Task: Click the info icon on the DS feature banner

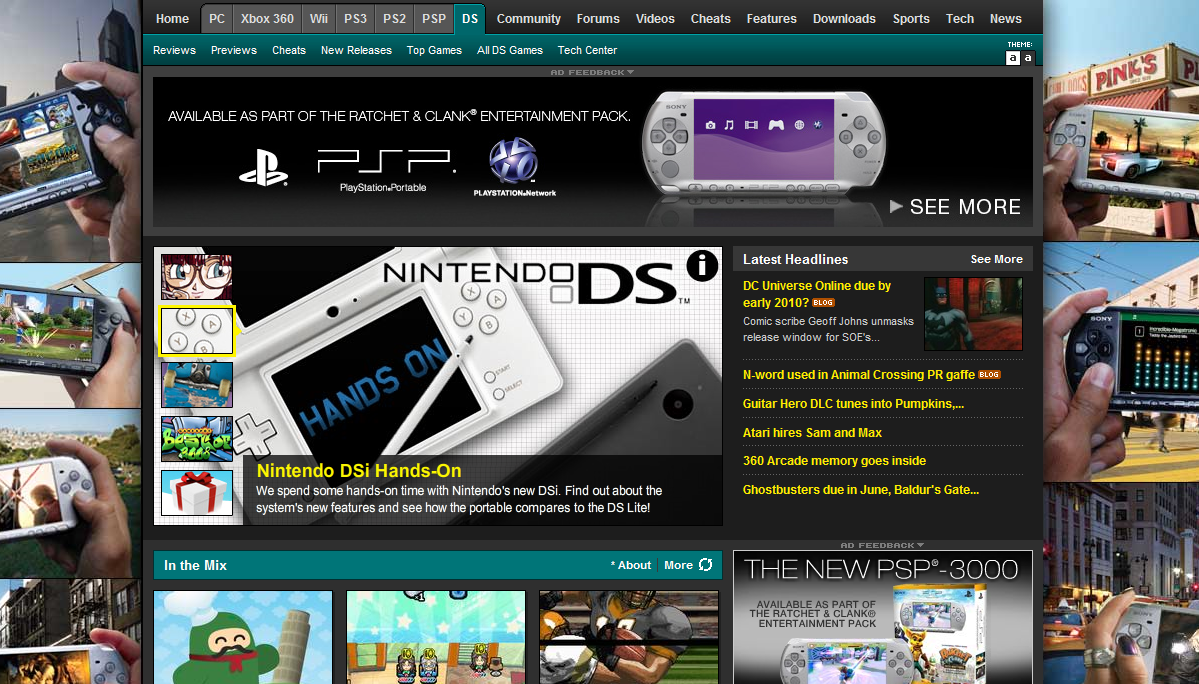Action: tap(702, 265)
